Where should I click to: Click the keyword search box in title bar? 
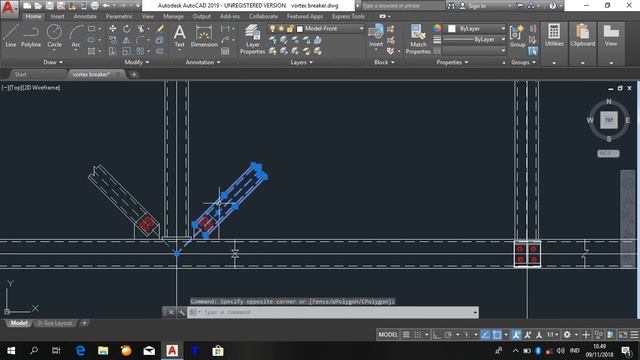[402, 6]
